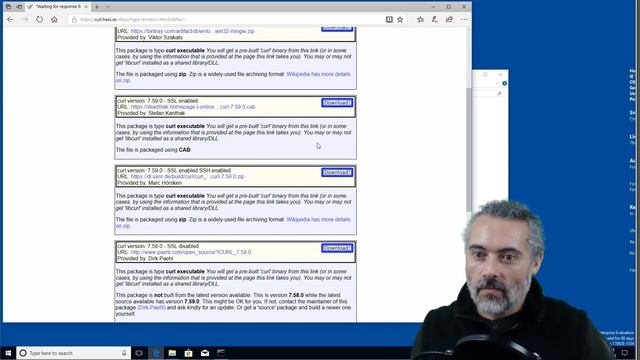The width and height of the screenshot is (640, 360).
Task: Open the paehl.com CURL_7.58.0 URL
Action: click(191, 252)
